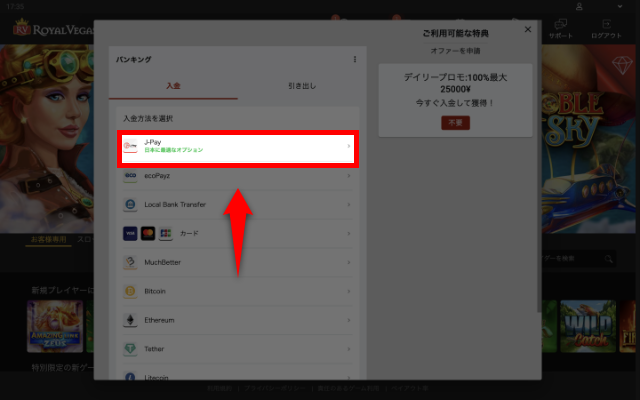Expand the J-Pay row chevron
The image size is (640, 400).
click(348, 147)
